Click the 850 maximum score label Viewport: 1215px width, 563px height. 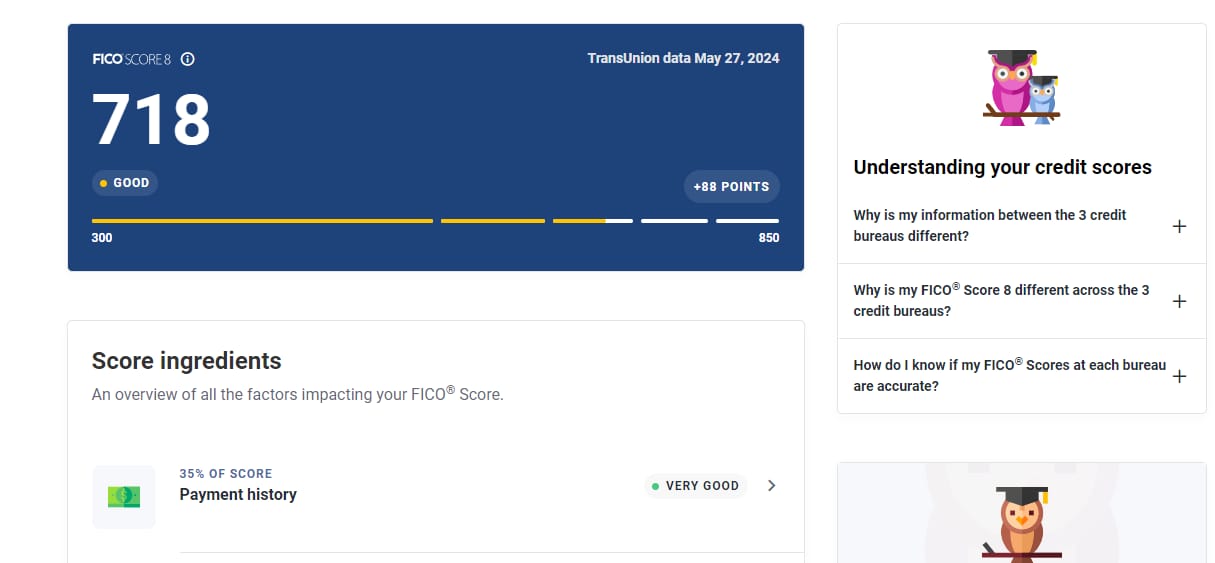(x=768, y=238)
